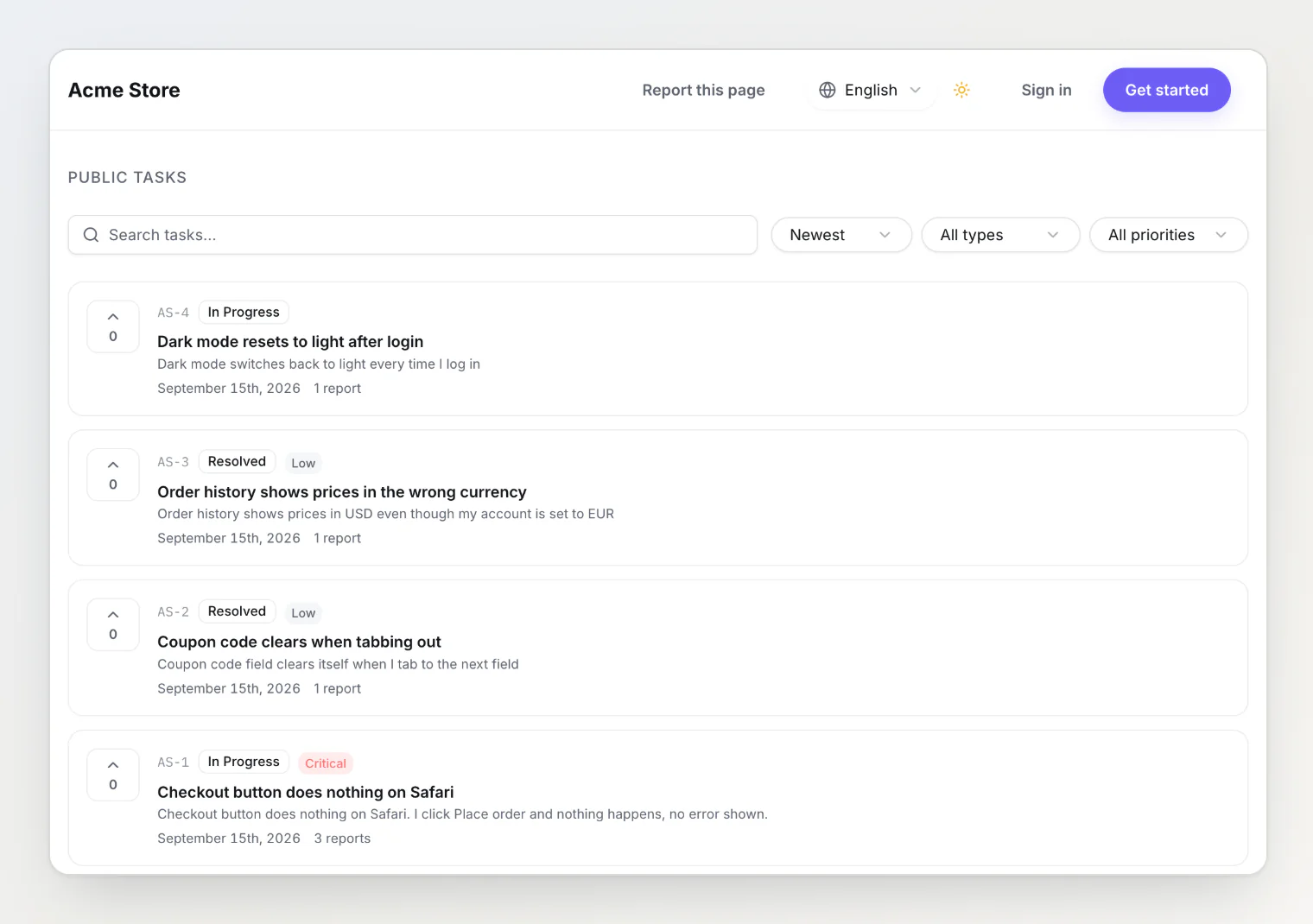Viewport: 1313px width, 924px height.
Task: Click the Sign in link
Action: point(1046,90)
